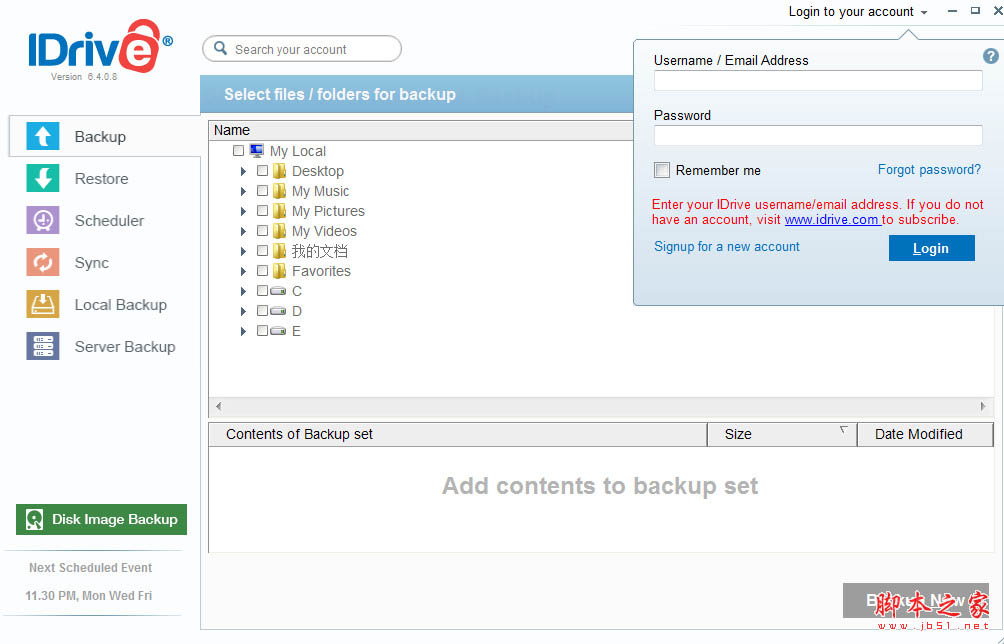Image resolution: width=1004 pixels, height=644 pixels.
Task: Check the Favorites checkbox
Action: pyautogui.click(x=262, y=271)
